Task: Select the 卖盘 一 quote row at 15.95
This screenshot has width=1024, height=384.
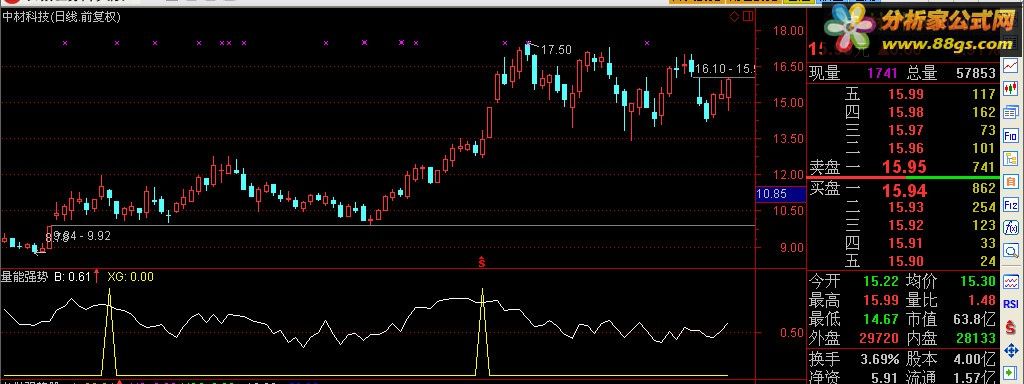Action: click(904, 167)
